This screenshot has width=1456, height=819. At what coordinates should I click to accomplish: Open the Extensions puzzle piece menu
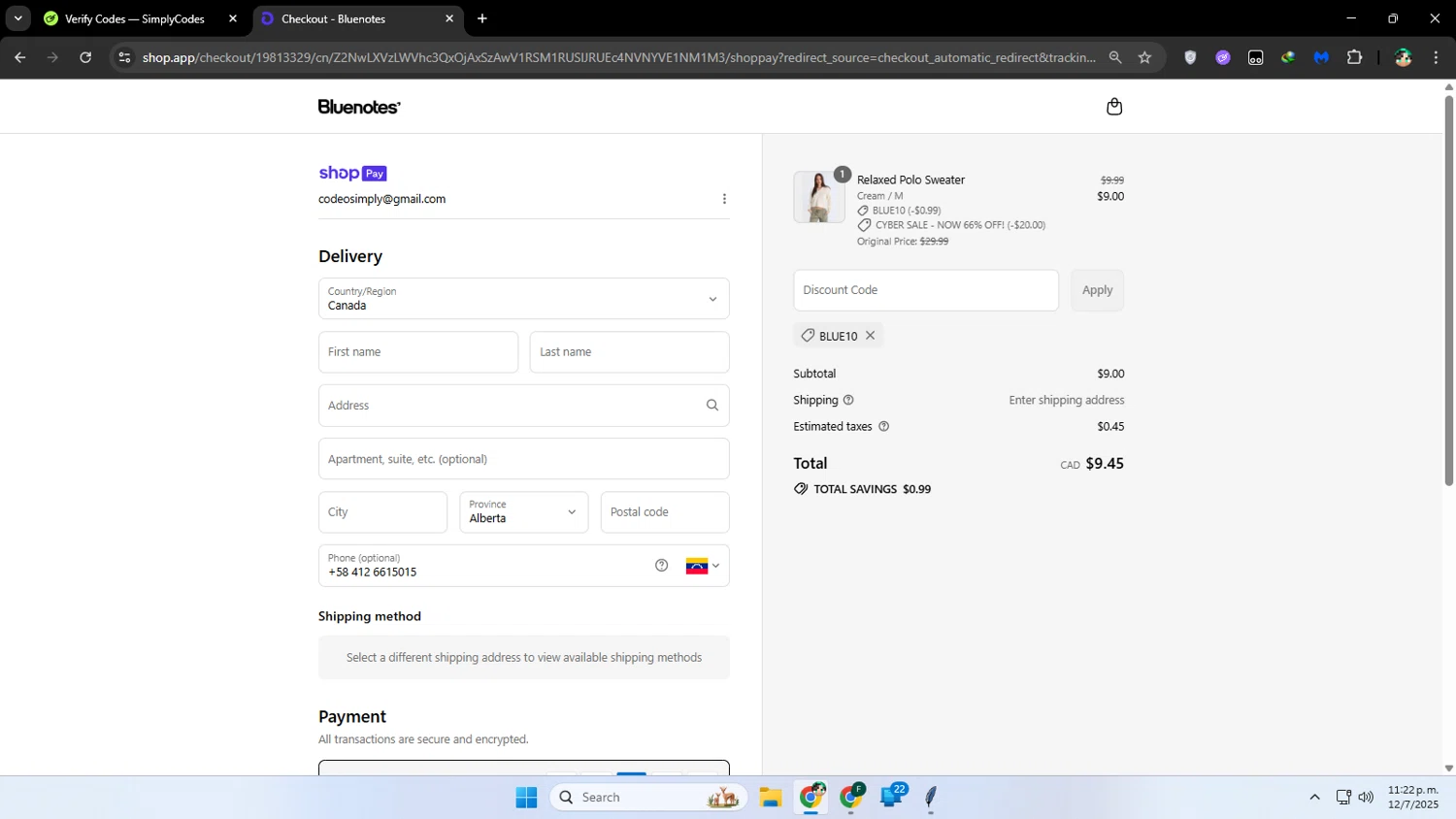coord(1354,57)
